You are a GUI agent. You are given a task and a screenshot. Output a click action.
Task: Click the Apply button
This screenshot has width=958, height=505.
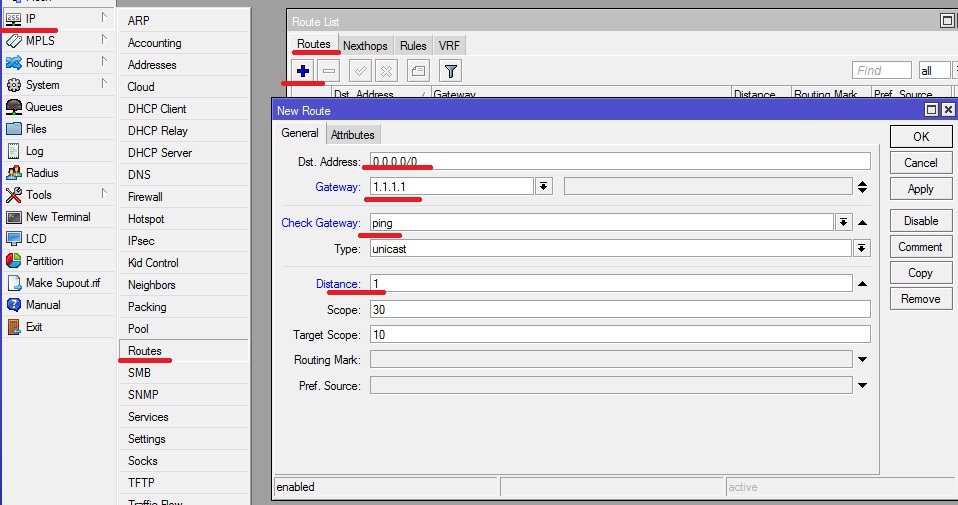tap(920, 189)
